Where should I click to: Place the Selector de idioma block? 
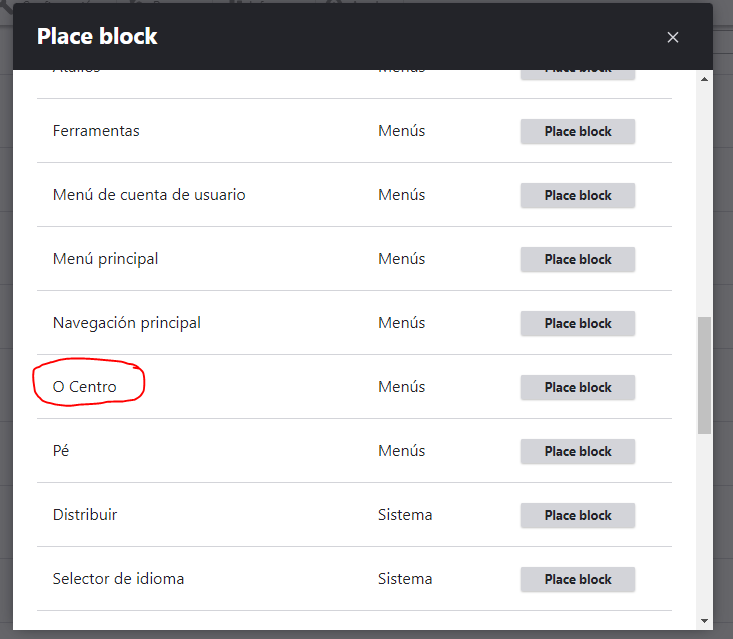(577, 579)
